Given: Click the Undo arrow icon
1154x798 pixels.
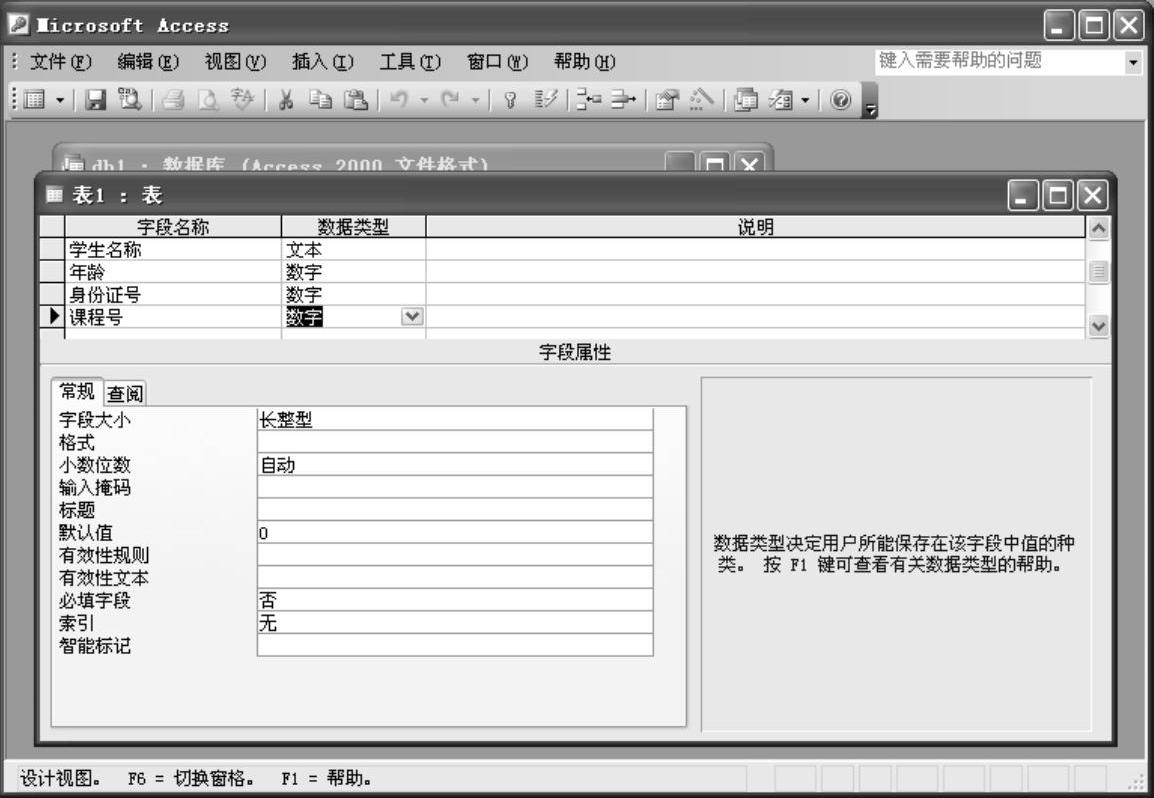Looking at the screenshot, I should click(x=398, y=99).
